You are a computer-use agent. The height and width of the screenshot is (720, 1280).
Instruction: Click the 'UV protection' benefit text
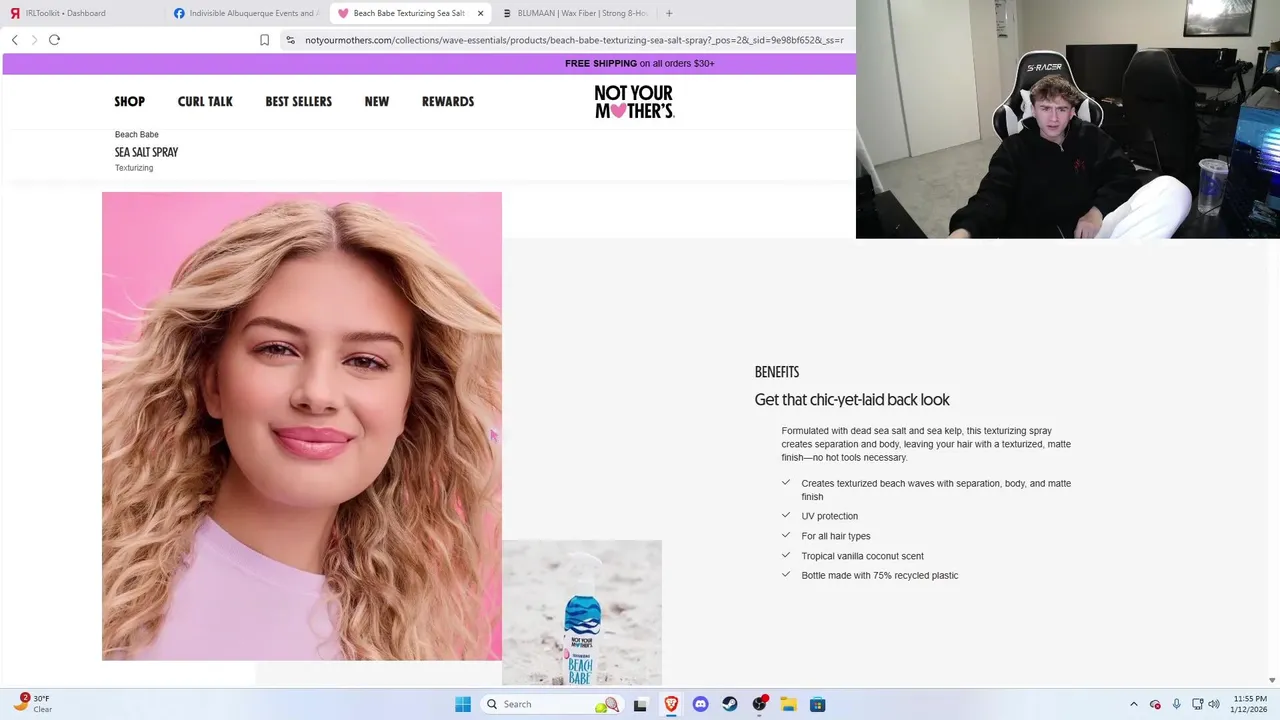point(830,516)
